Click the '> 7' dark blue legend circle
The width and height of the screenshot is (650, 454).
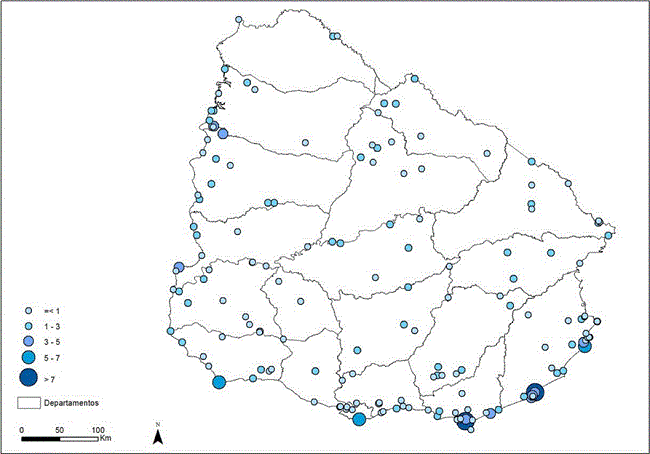[30, 376]
